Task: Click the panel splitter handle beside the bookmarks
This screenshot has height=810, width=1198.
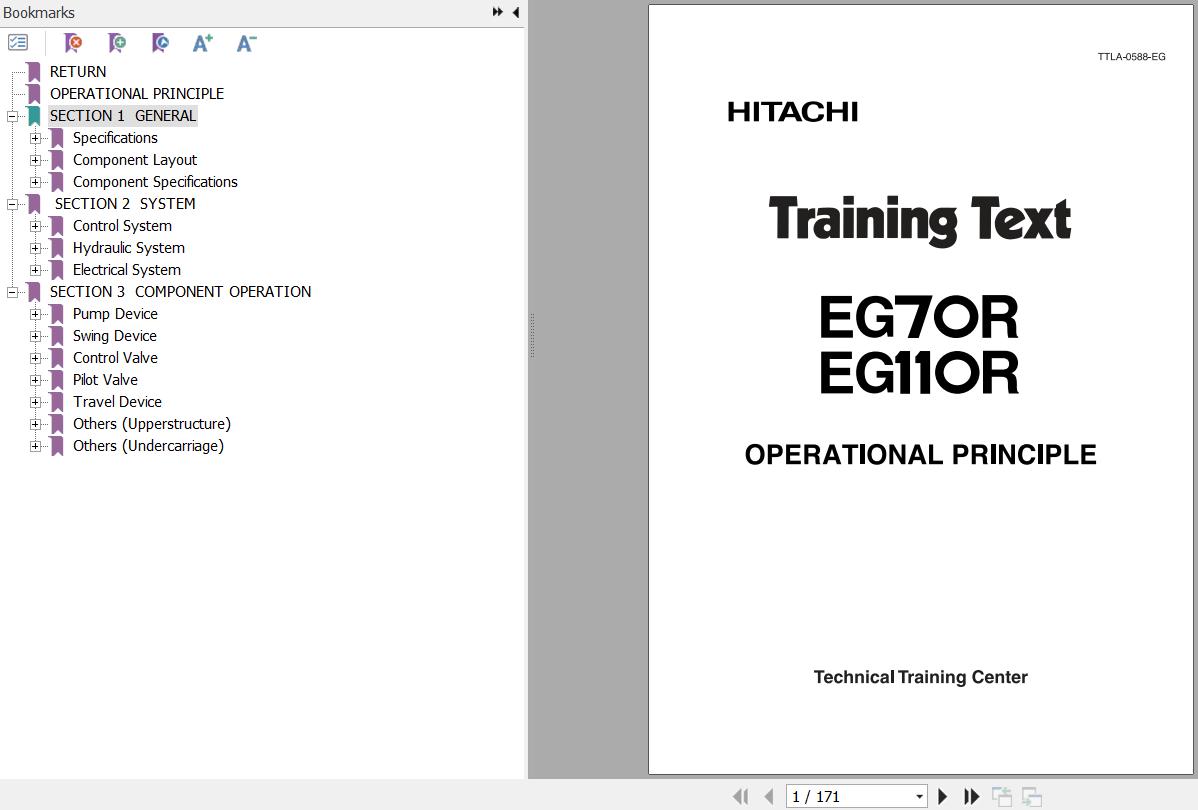Action: coord(532,336)
